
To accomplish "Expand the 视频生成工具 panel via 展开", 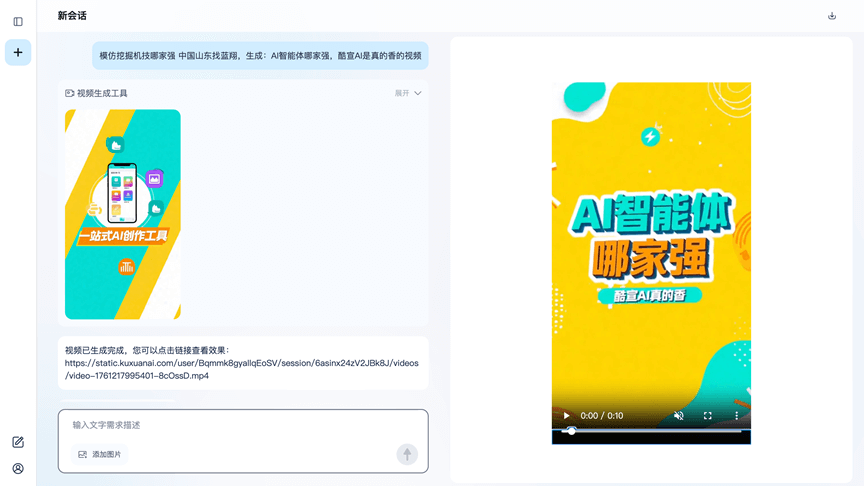I will coord(402,93).
